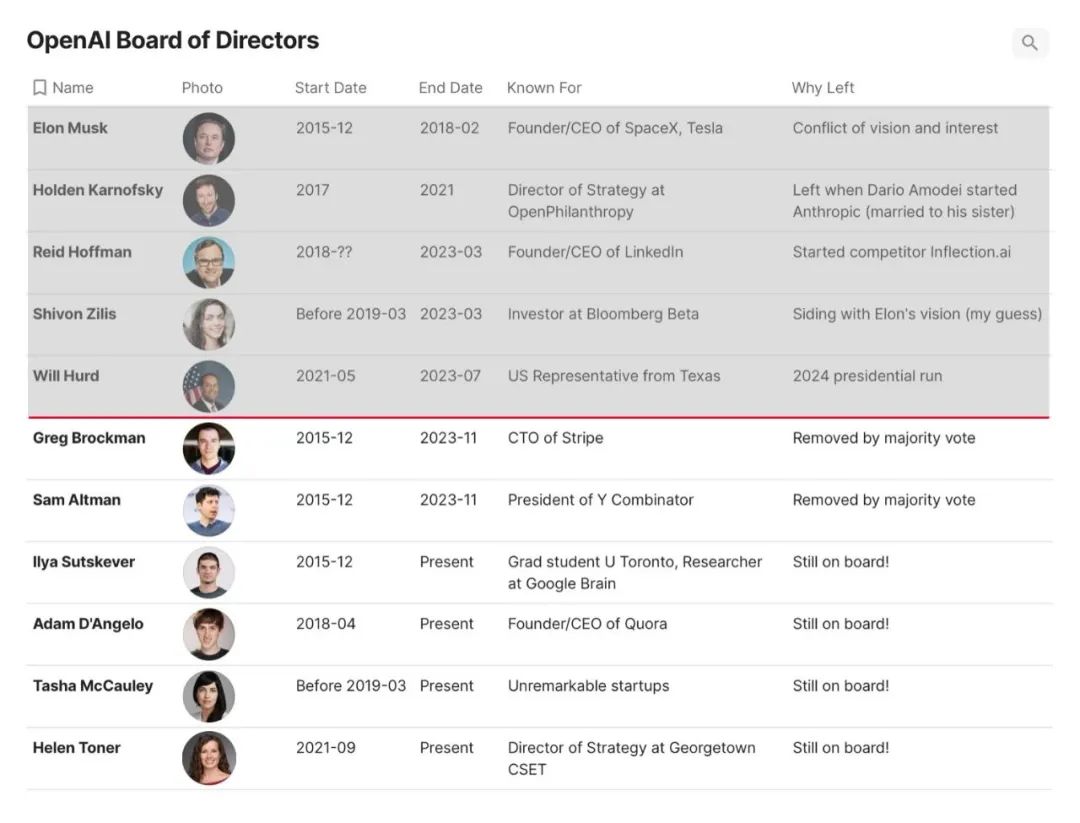Screen dimensions: 1080x823
Task: Click the photo in the Will Hurd row
Action: [x=209, y=387]
